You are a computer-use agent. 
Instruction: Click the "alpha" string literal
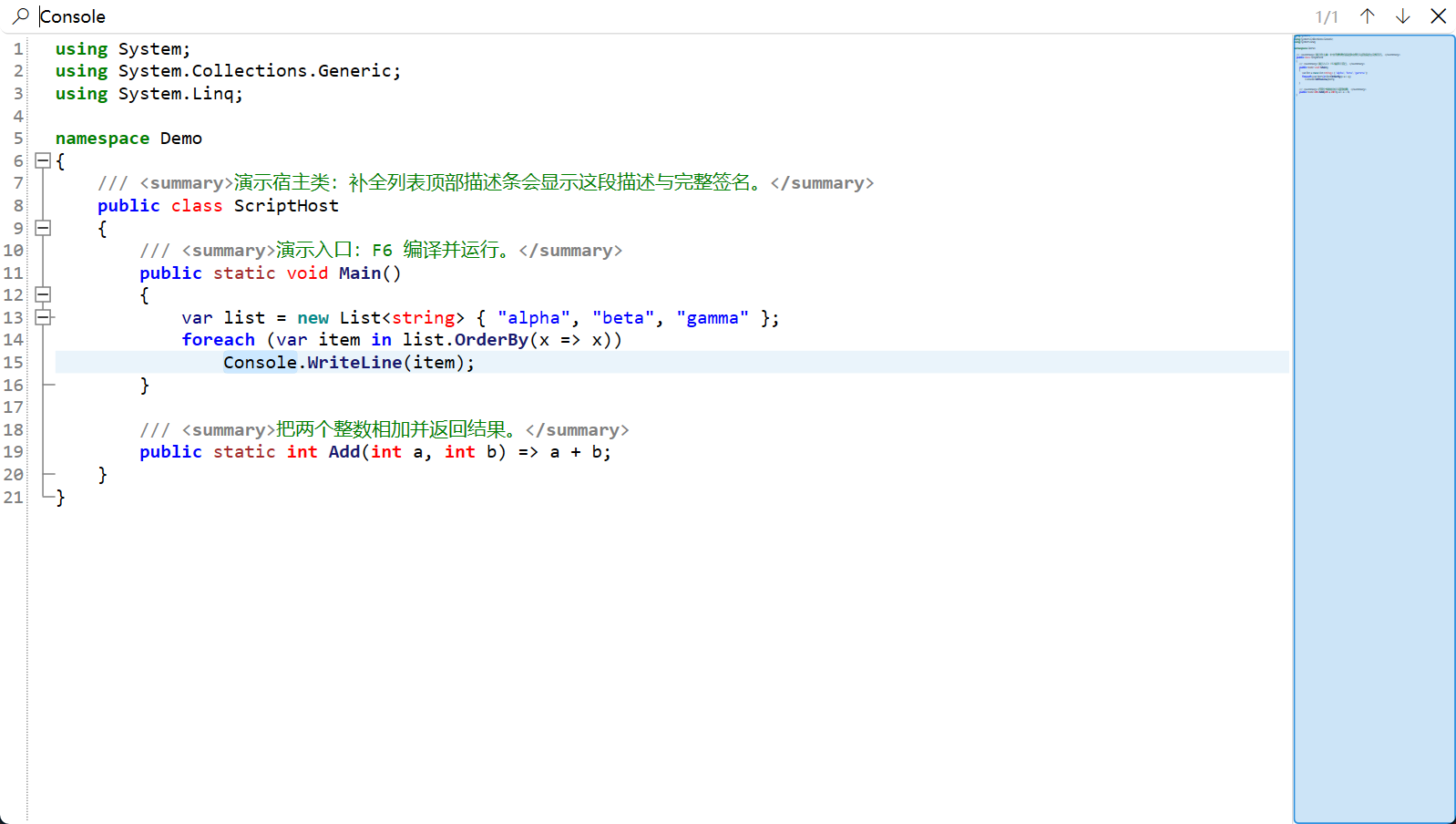pos(534,317)
